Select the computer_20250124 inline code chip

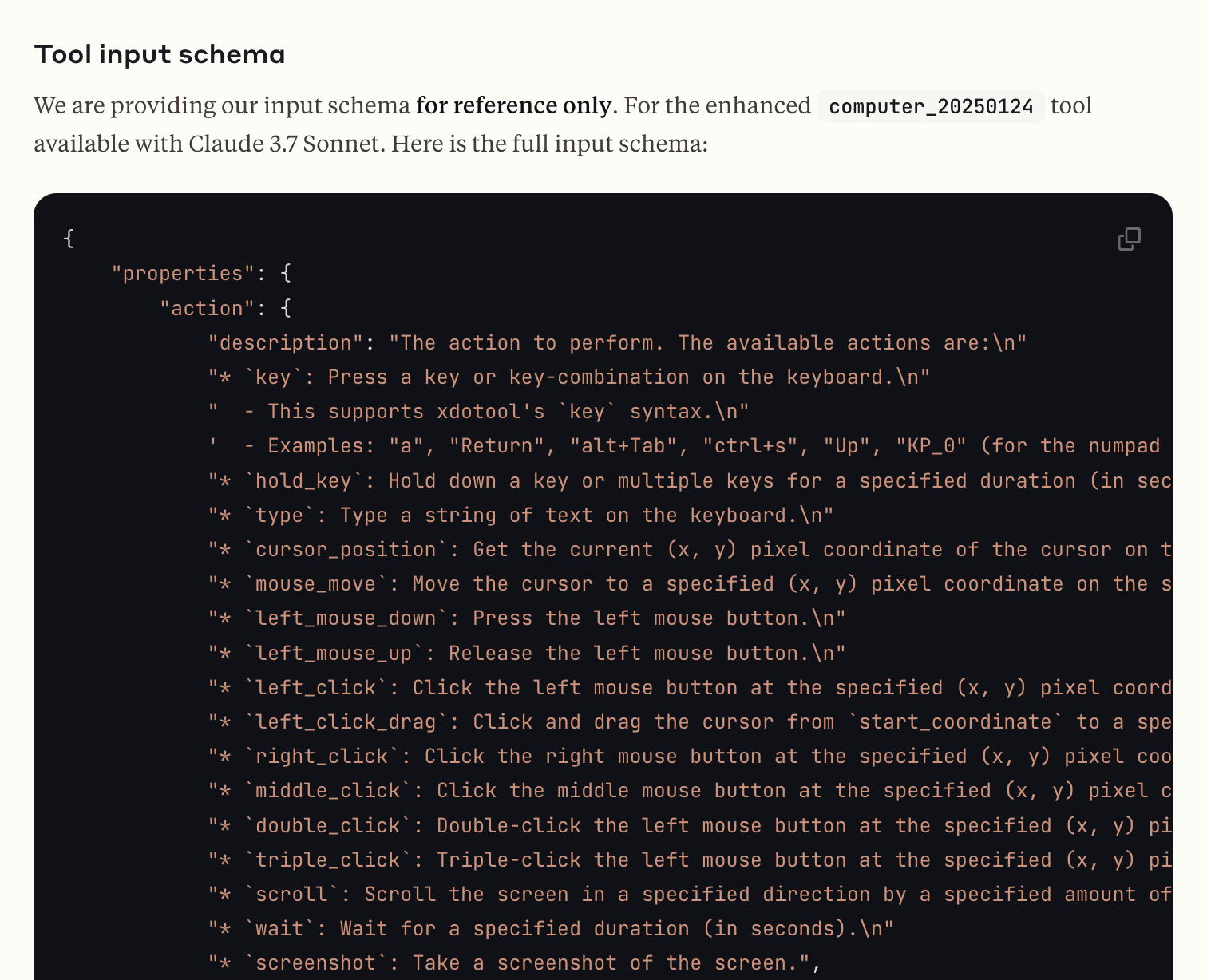[x=931, y=105]
